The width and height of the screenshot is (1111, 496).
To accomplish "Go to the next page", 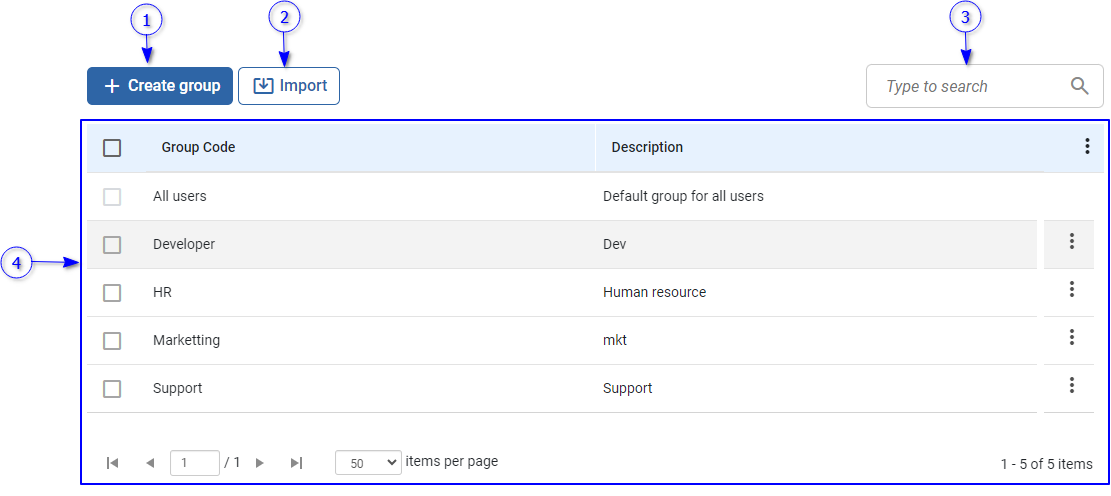I will coord(260,463).
